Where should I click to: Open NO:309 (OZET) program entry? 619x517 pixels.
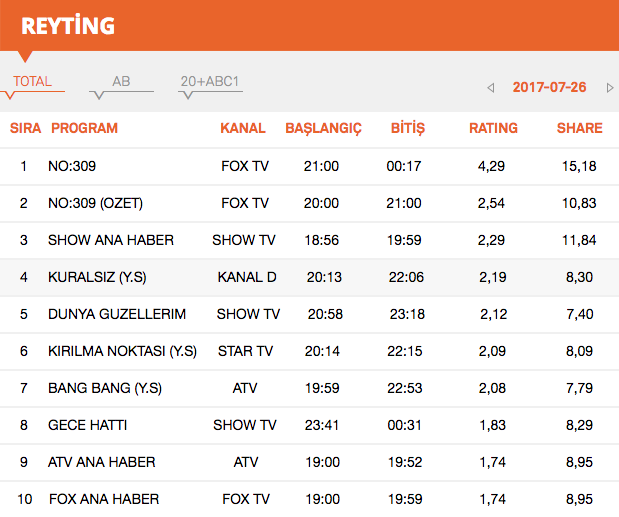(x=95, y=203)
